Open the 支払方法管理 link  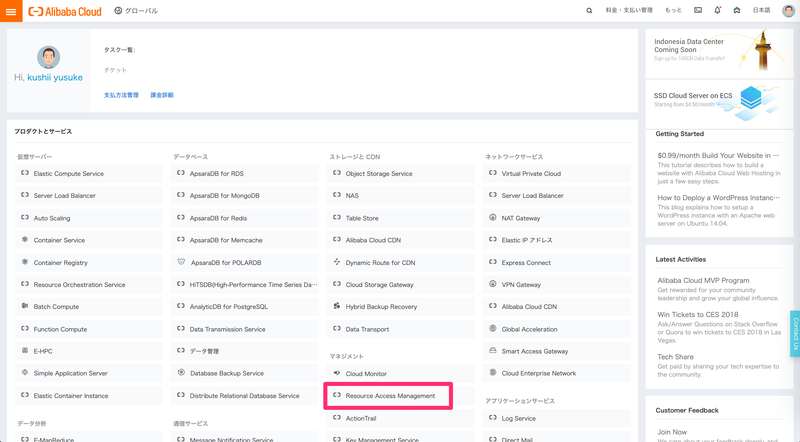coord(121,95)
